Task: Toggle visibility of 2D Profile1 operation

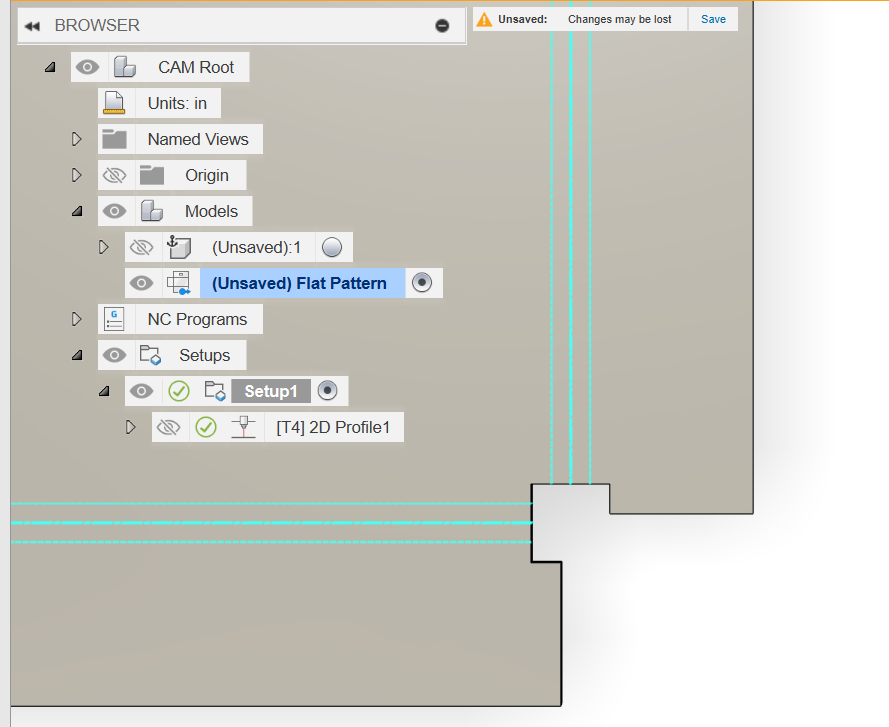Action: pos(169,427)
